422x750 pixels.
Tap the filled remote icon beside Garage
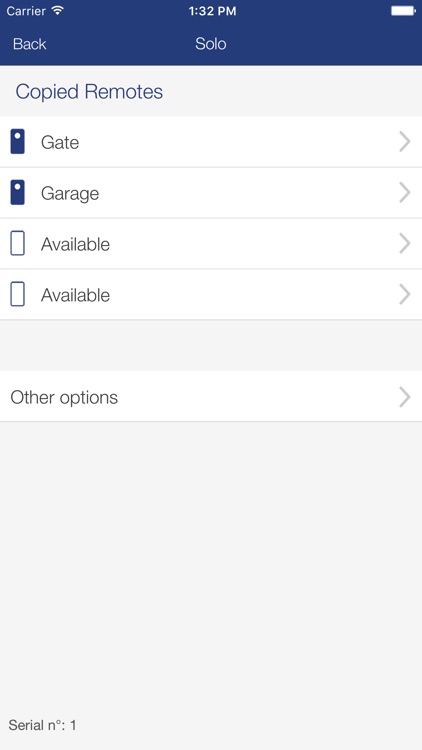click(x=18, y=192)
